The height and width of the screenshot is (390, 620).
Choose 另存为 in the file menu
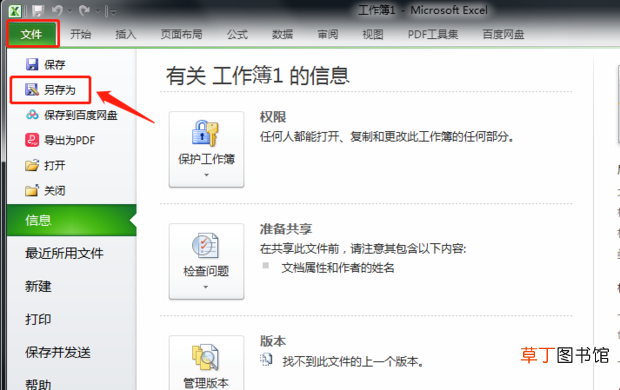pyautogui.click(x=50, y=90)
